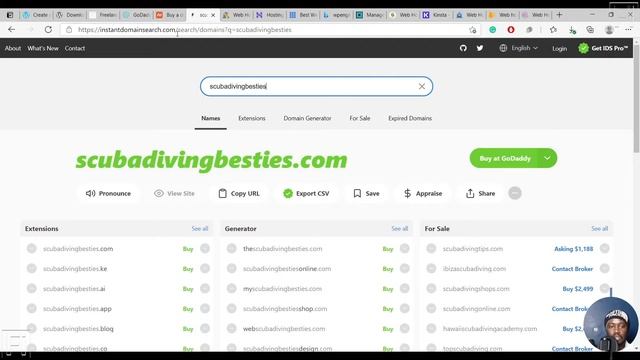
Task: Open Contact page
Action: point(75,48)
